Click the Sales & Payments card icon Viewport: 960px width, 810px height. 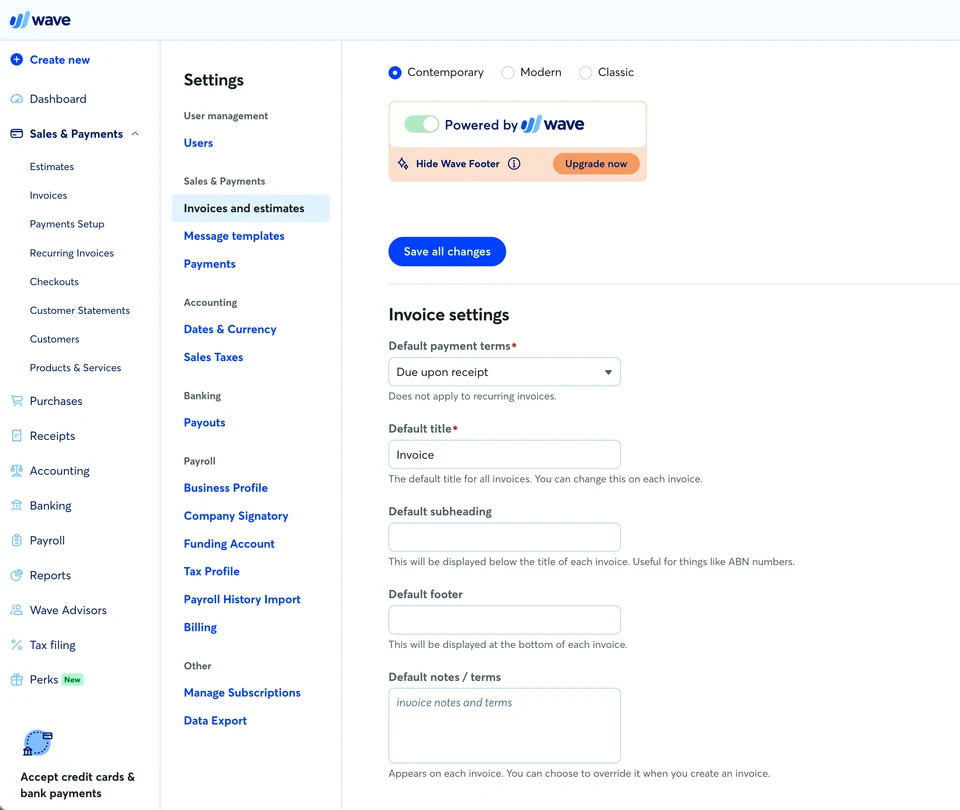point(17,133)
